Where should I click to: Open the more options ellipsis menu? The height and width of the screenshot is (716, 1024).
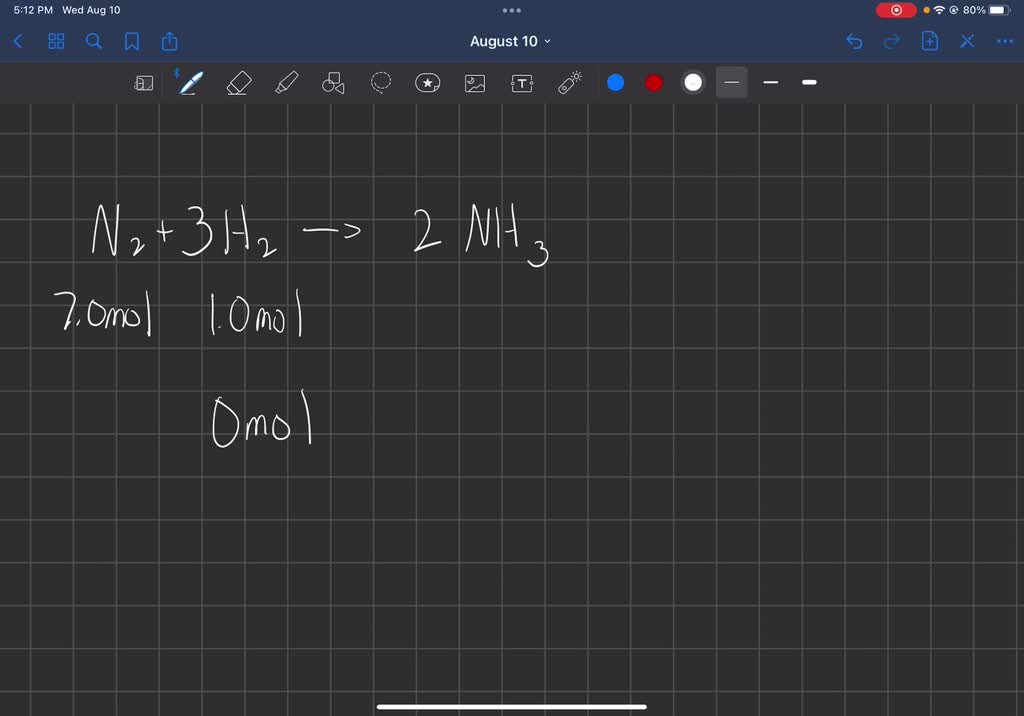[x=1004, y=42]
